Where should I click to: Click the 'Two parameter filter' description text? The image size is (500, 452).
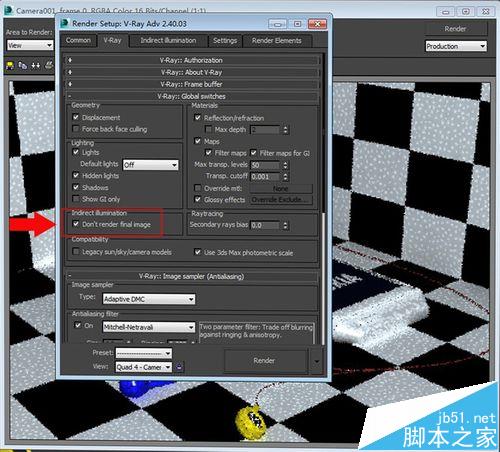(256, 331)
